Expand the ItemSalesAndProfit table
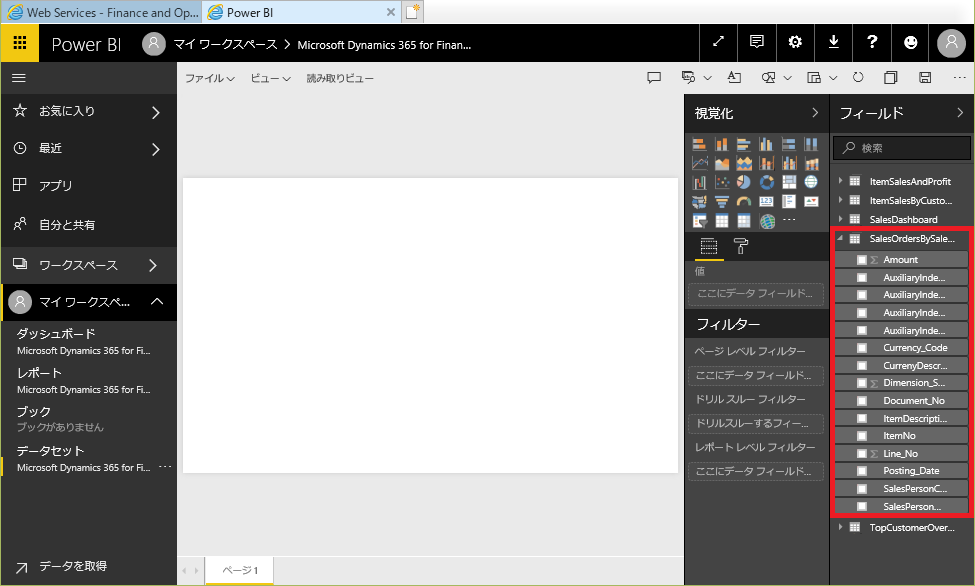The height and width of the screenshot is (586, 975). click(x=840, y=181)
